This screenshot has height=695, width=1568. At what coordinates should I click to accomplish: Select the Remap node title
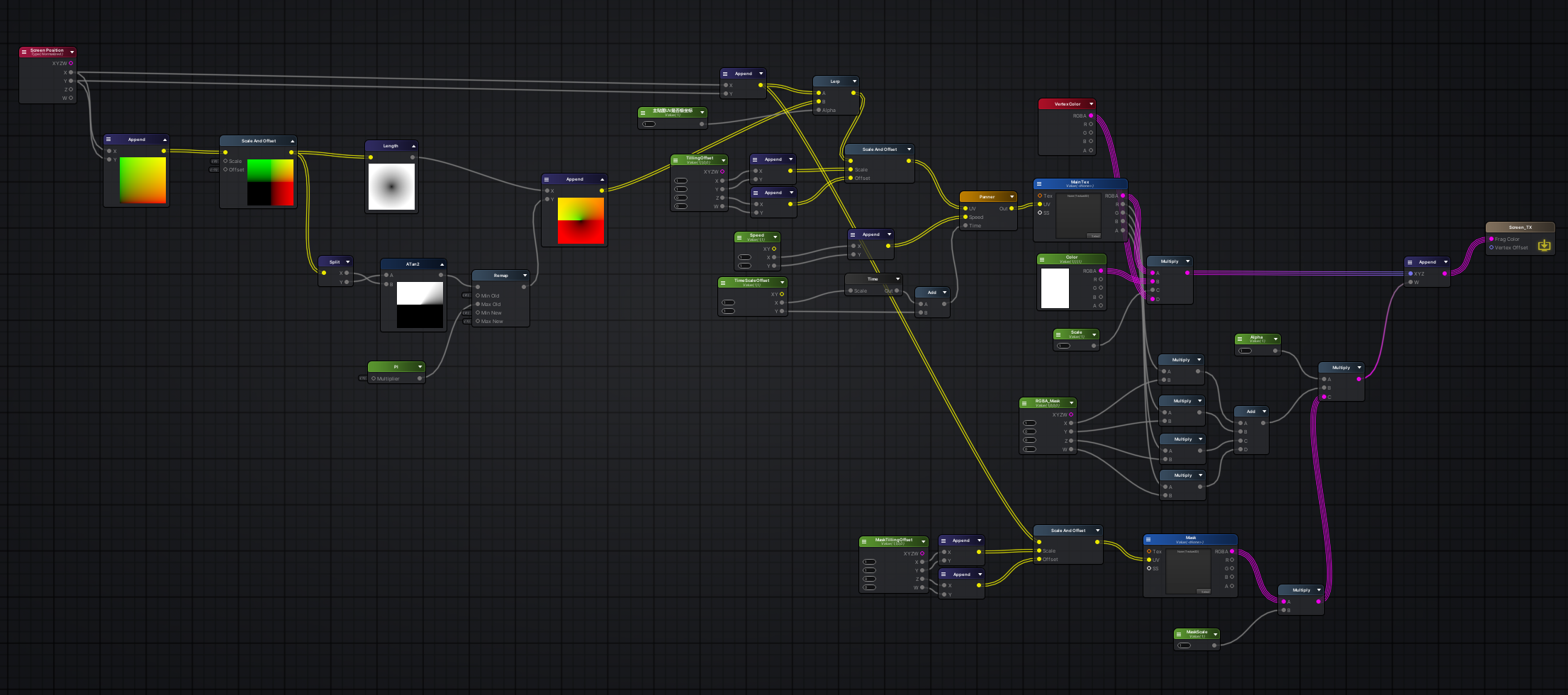[x=501, y=276]
